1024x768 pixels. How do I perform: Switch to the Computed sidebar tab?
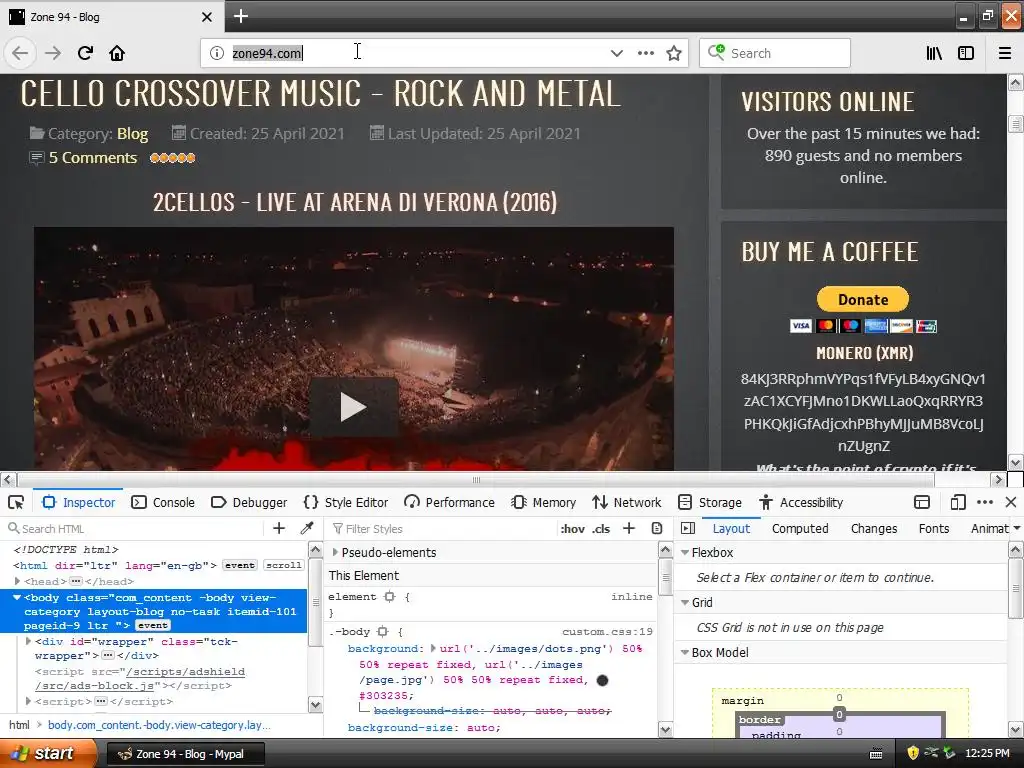(x=800, y=528)
